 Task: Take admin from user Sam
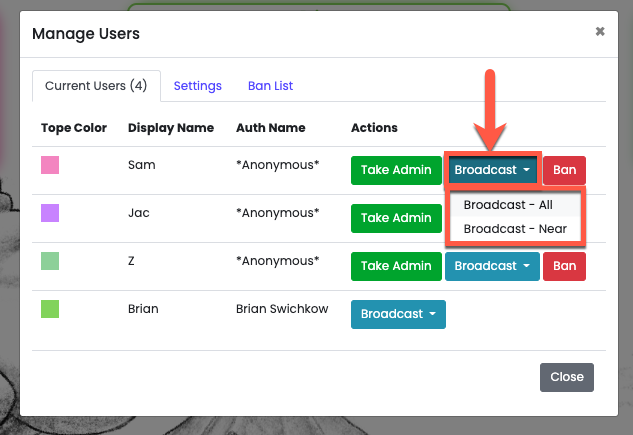pyautogui.click(x=396, y=170)
